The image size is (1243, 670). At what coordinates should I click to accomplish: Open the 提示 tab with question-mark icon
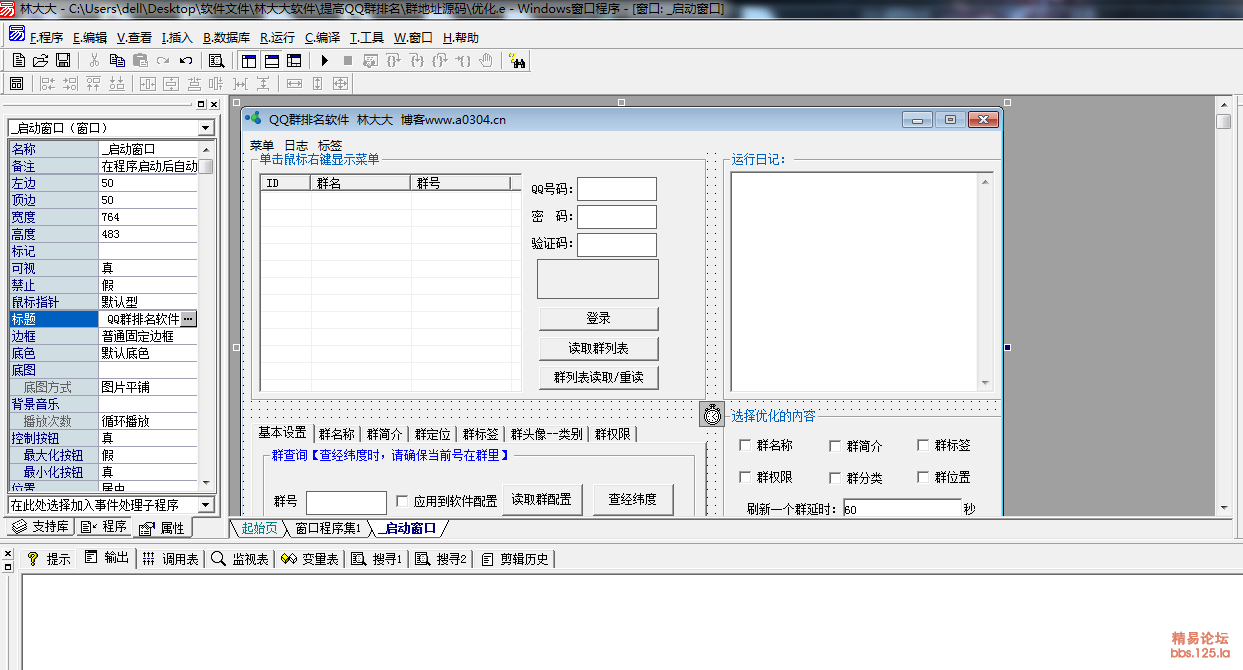click(x=48, y=559)
